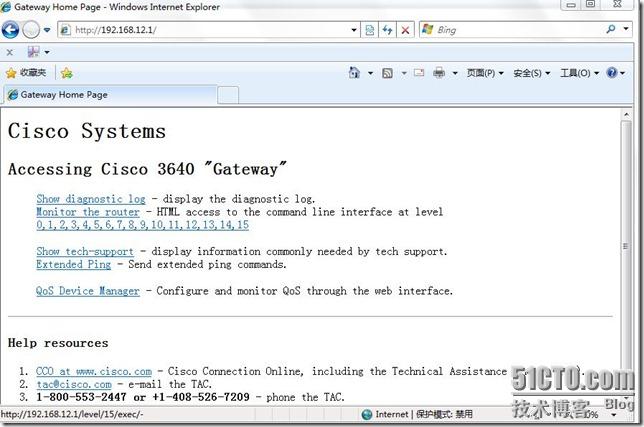Open the Monitor the router link
This screenshot has height=427, width=644.
pos(88,212)
